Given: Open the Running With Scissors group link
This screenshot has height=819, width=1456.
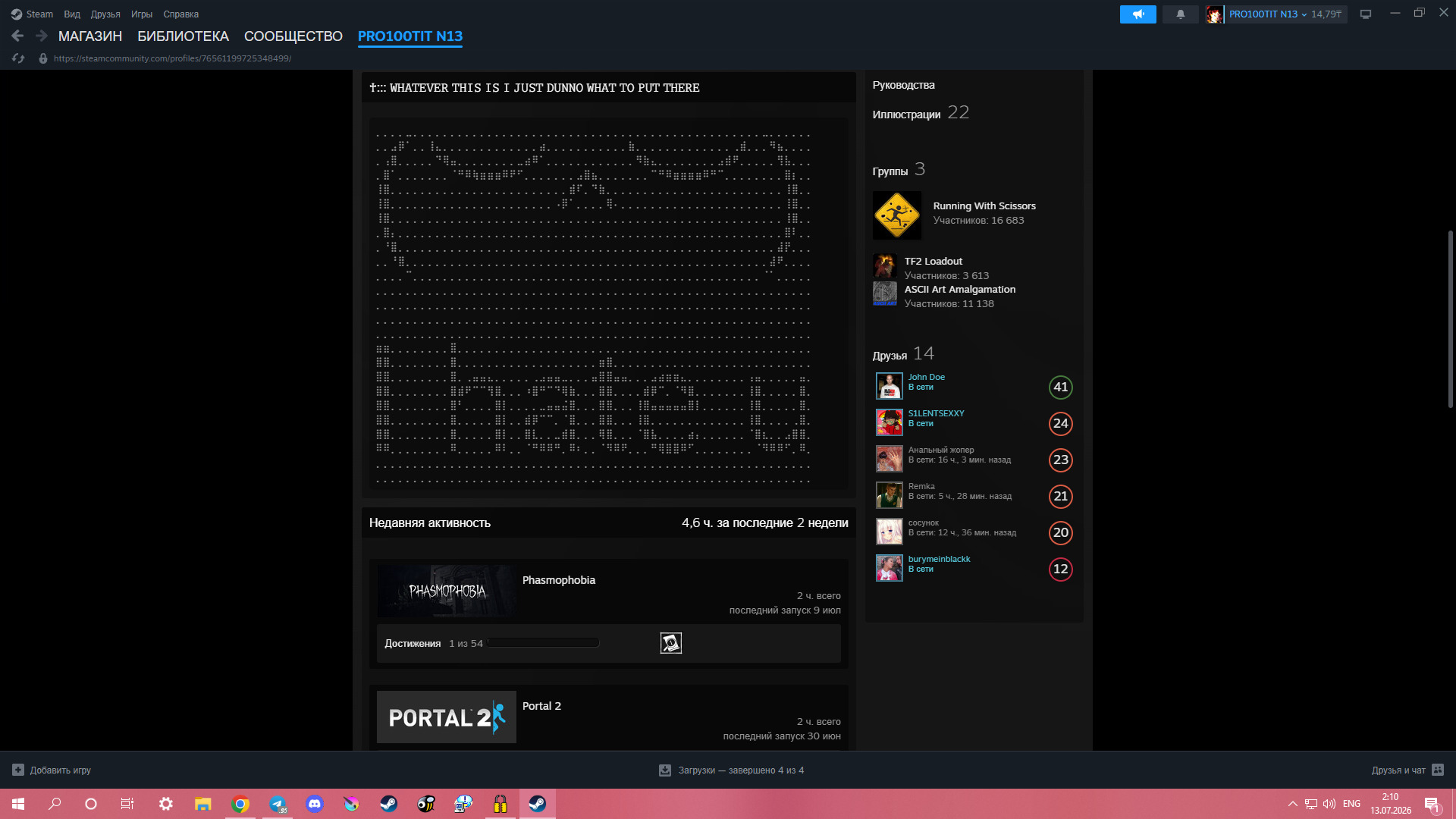Looking at the screenshot, I should point(984,206).
